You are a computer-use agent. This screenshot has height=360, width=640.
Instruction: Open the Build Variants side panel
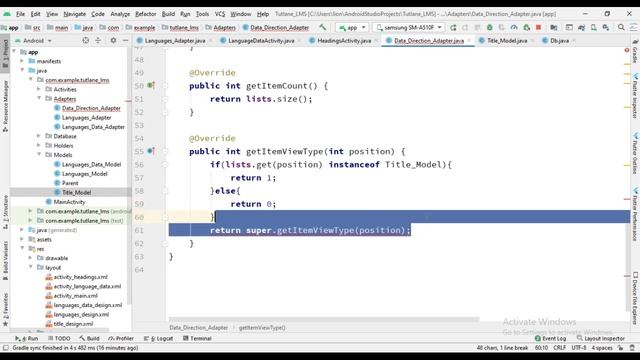5,260
